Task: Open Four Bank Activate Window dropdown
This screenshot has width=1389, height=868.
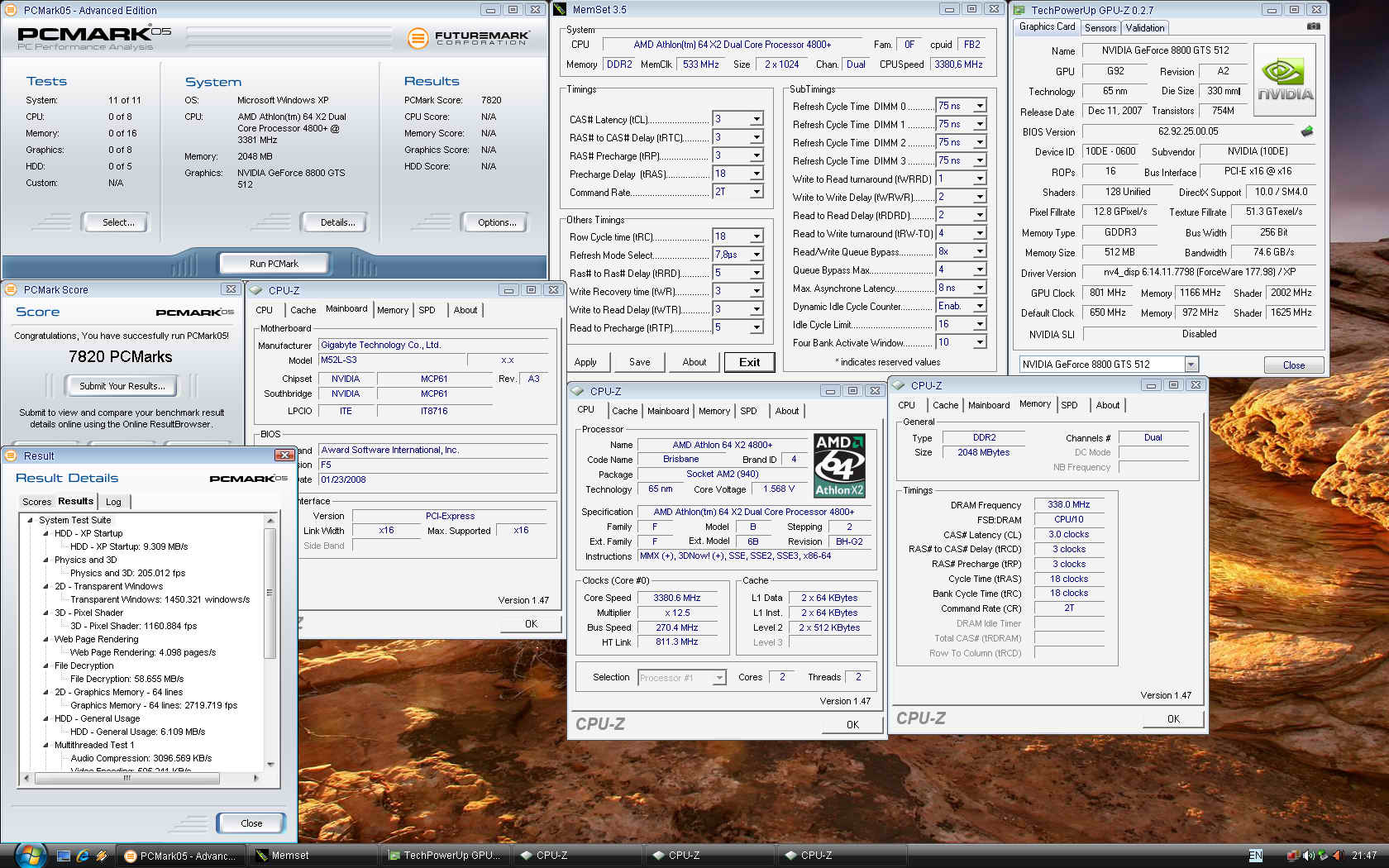Action: (980, 342)
